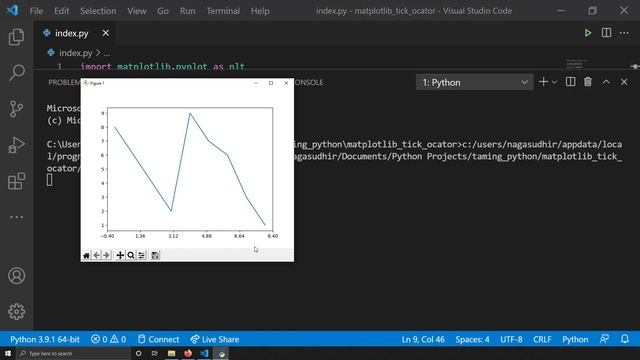Open the Windows Start menu

[8, 353]
